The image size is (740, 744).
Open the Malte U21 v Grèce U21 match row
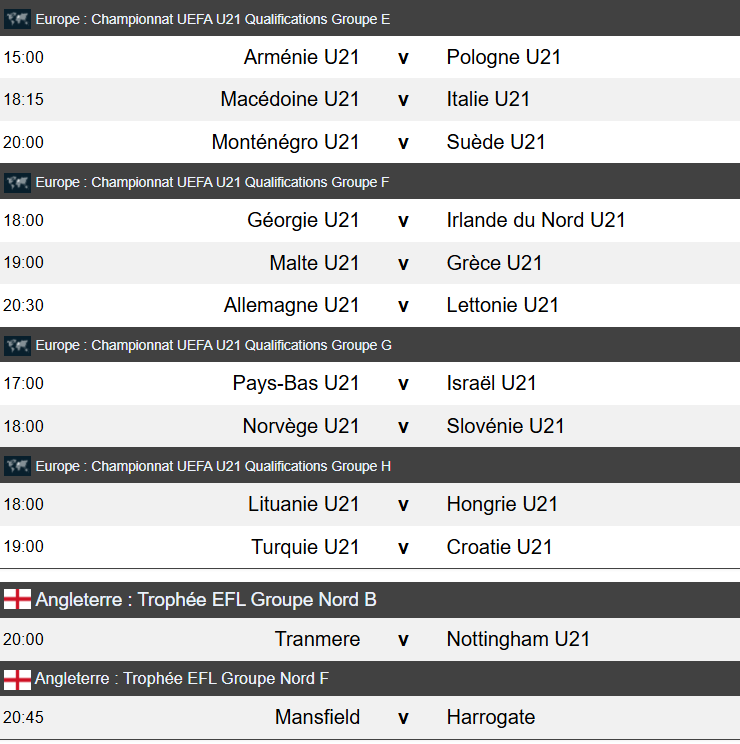coord(370,263)
